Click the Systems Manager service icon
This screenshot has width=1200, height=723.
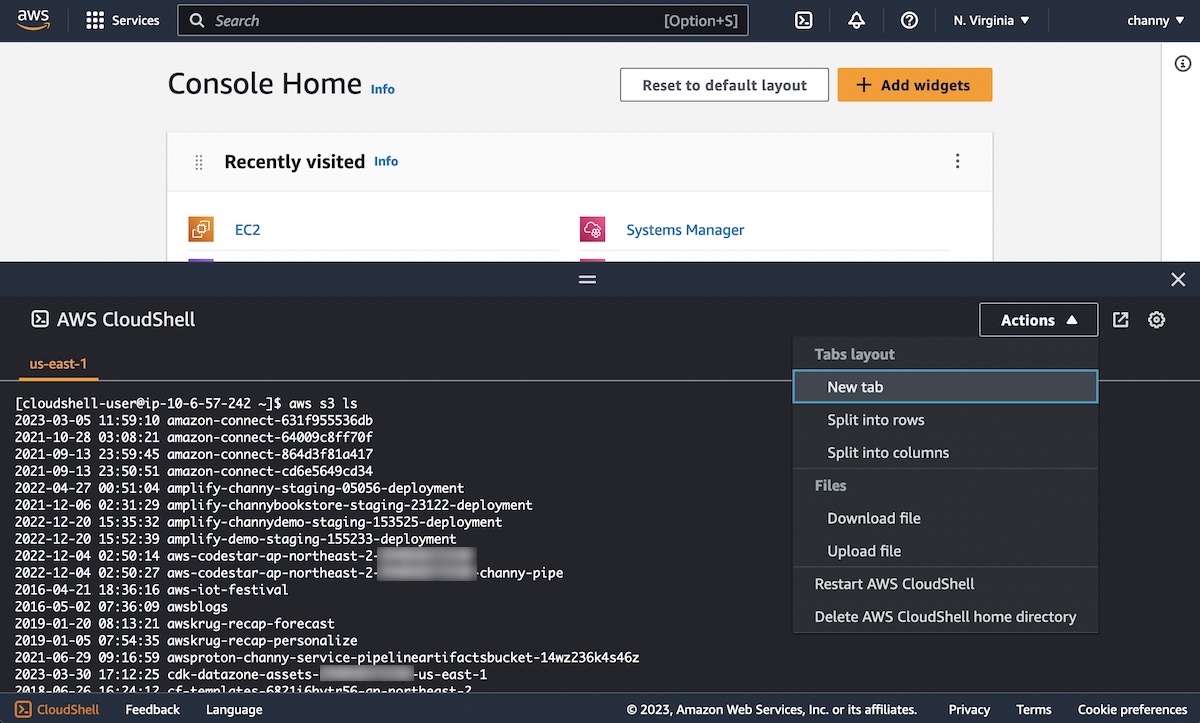point(593,229)
